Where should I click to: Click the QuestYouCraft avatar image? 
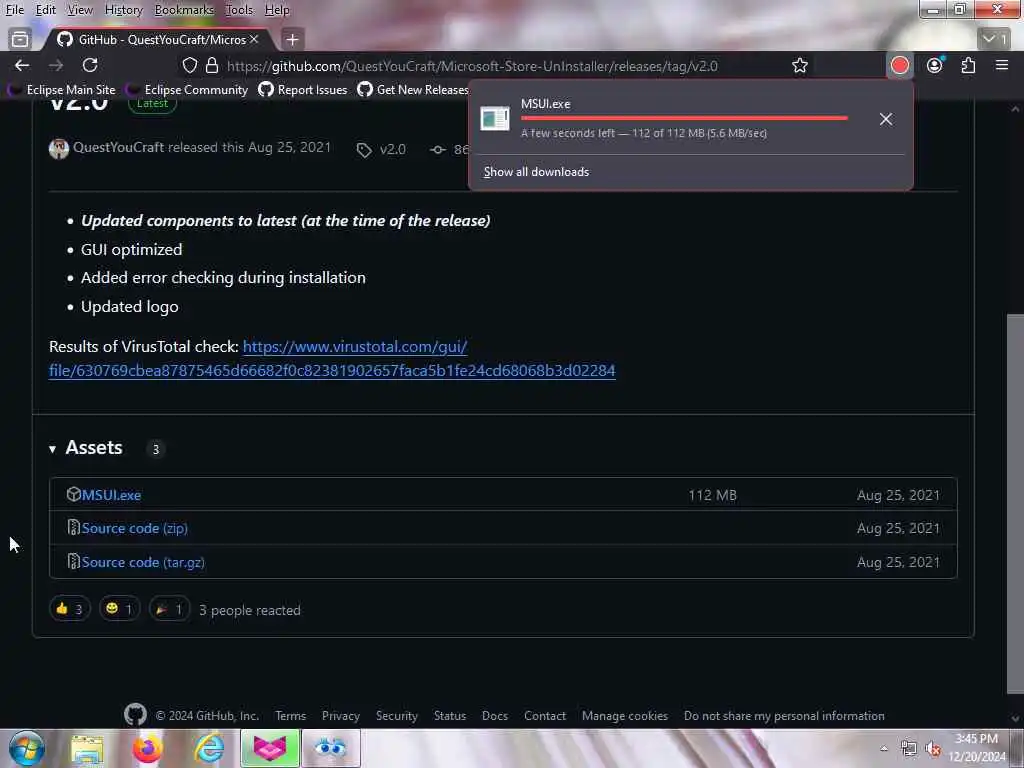pyautogui.click(x=59, y=149)
